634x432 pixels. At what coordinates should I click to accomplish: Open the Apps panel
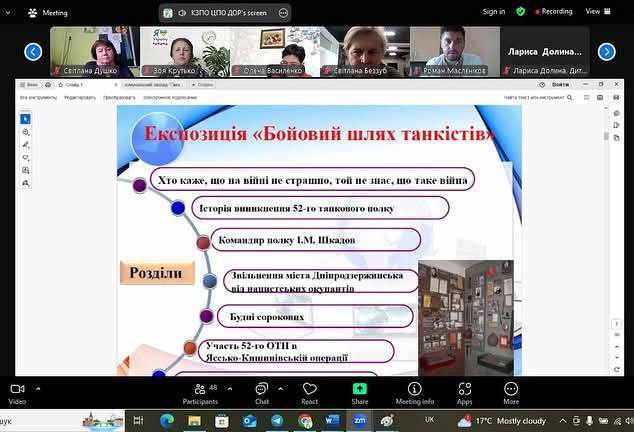[465, 392]
